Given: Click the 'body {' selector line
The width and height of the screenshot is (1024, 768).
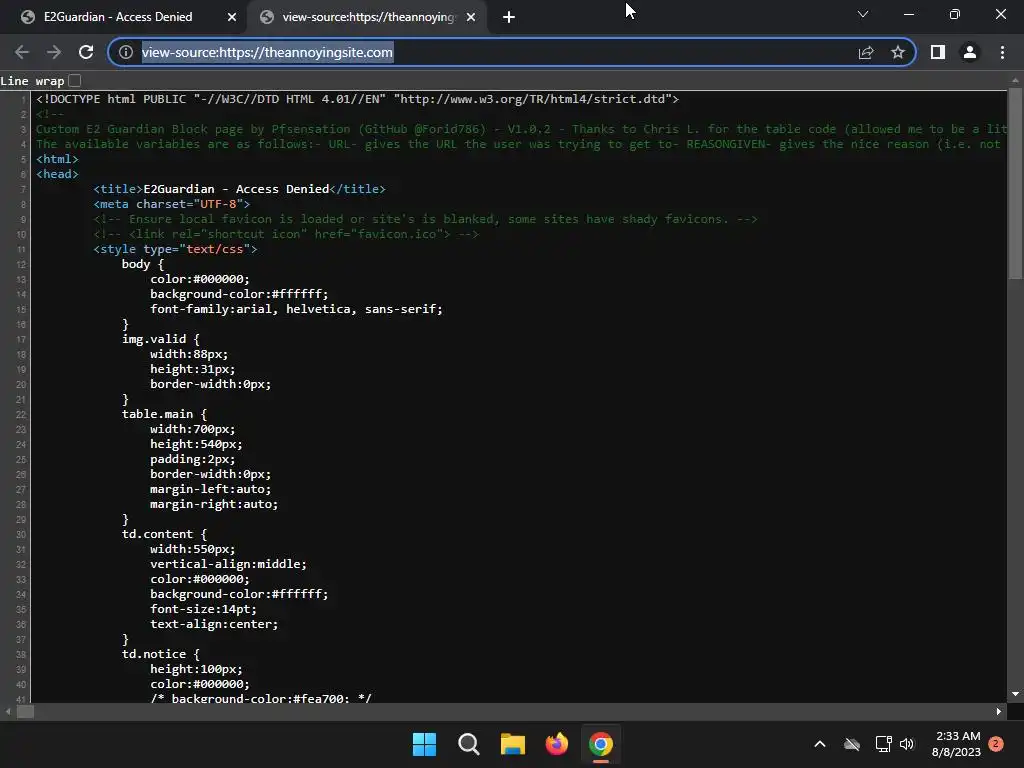Looking at the screenshot, I should [143, 264].
